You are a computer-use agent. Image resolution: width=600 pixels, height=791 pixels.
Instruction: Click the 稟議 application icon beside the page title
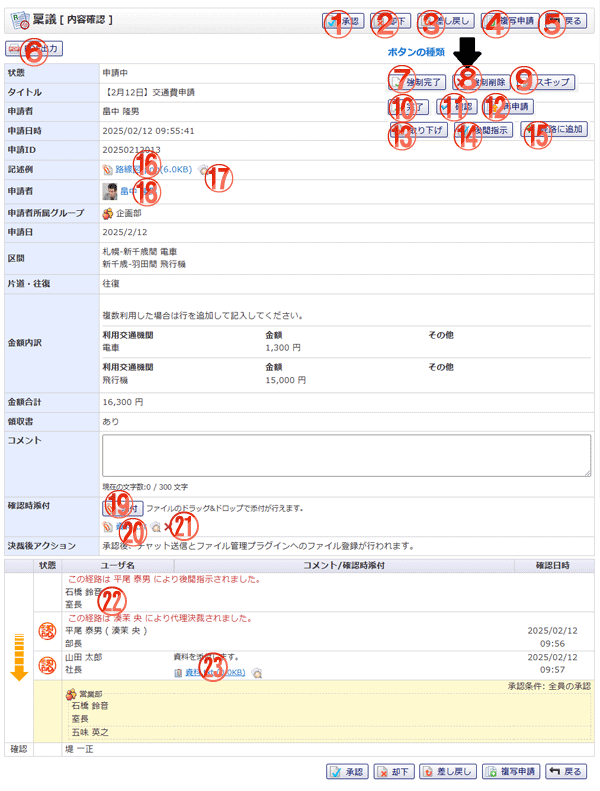(x=20, y=21)
